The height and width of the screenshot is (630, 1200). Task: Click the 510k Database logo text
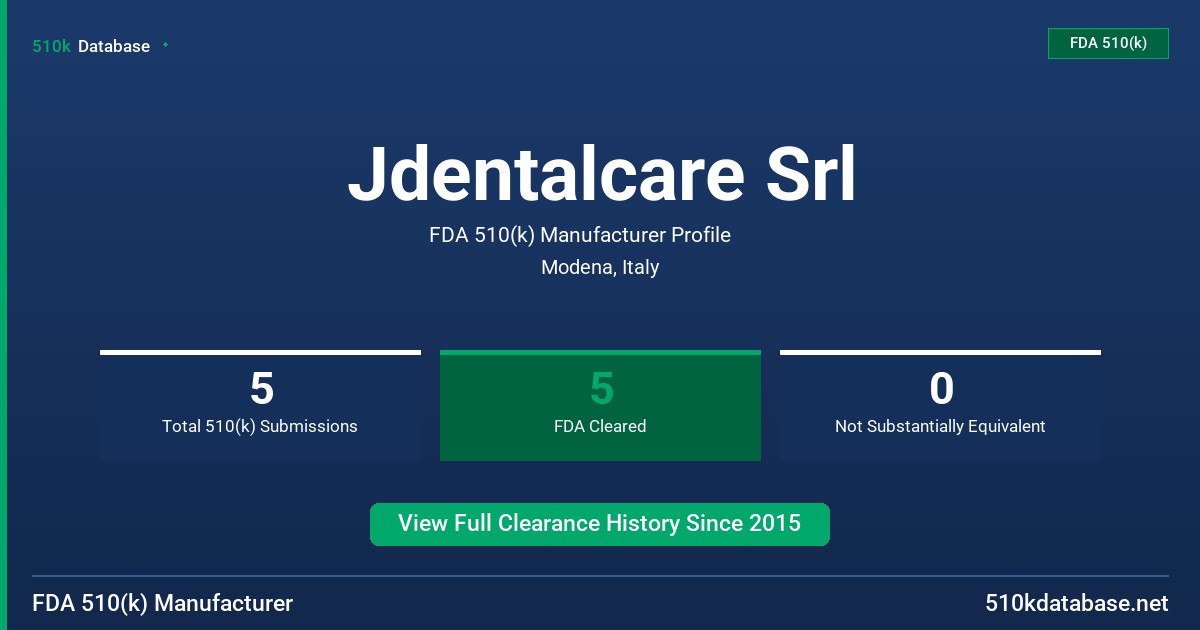[x=91, y=46]
